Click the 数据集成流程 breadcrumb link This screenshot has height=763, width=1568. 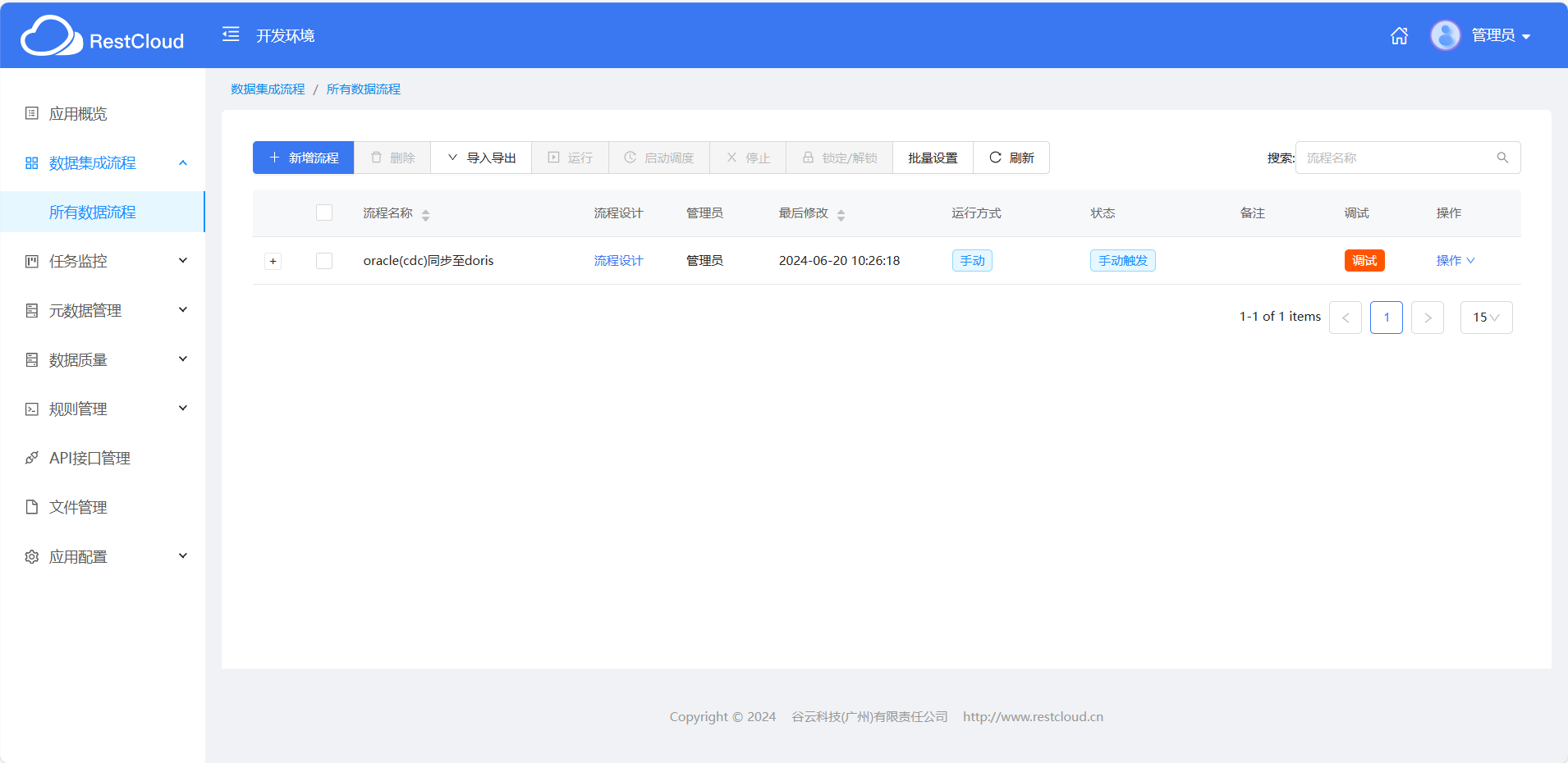(x=268, y=89)
